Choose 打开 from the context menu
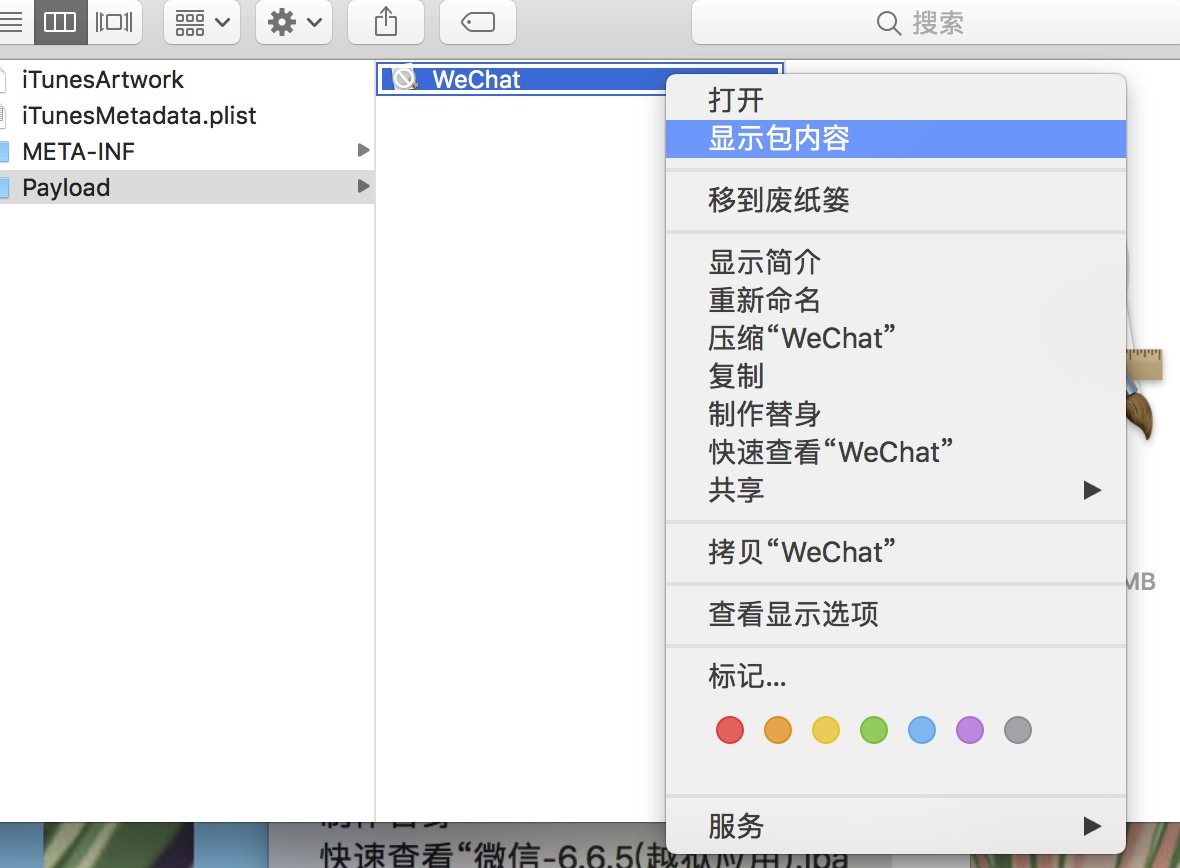 click(896, 100)
